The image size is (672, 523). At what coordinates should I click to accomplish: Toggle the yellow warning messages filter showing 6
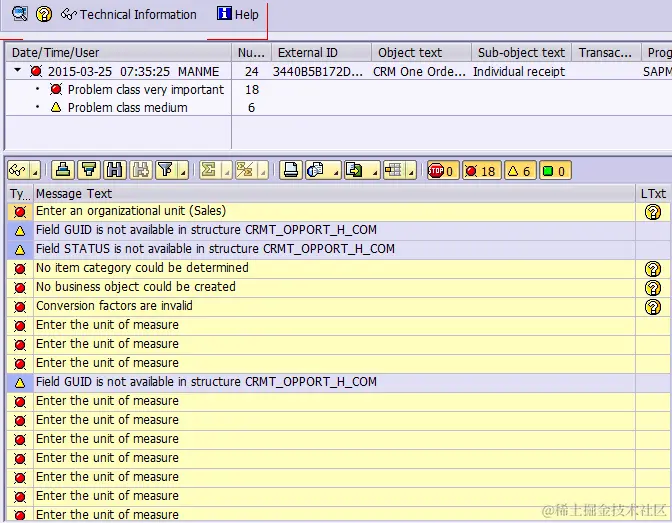(520, 171)
